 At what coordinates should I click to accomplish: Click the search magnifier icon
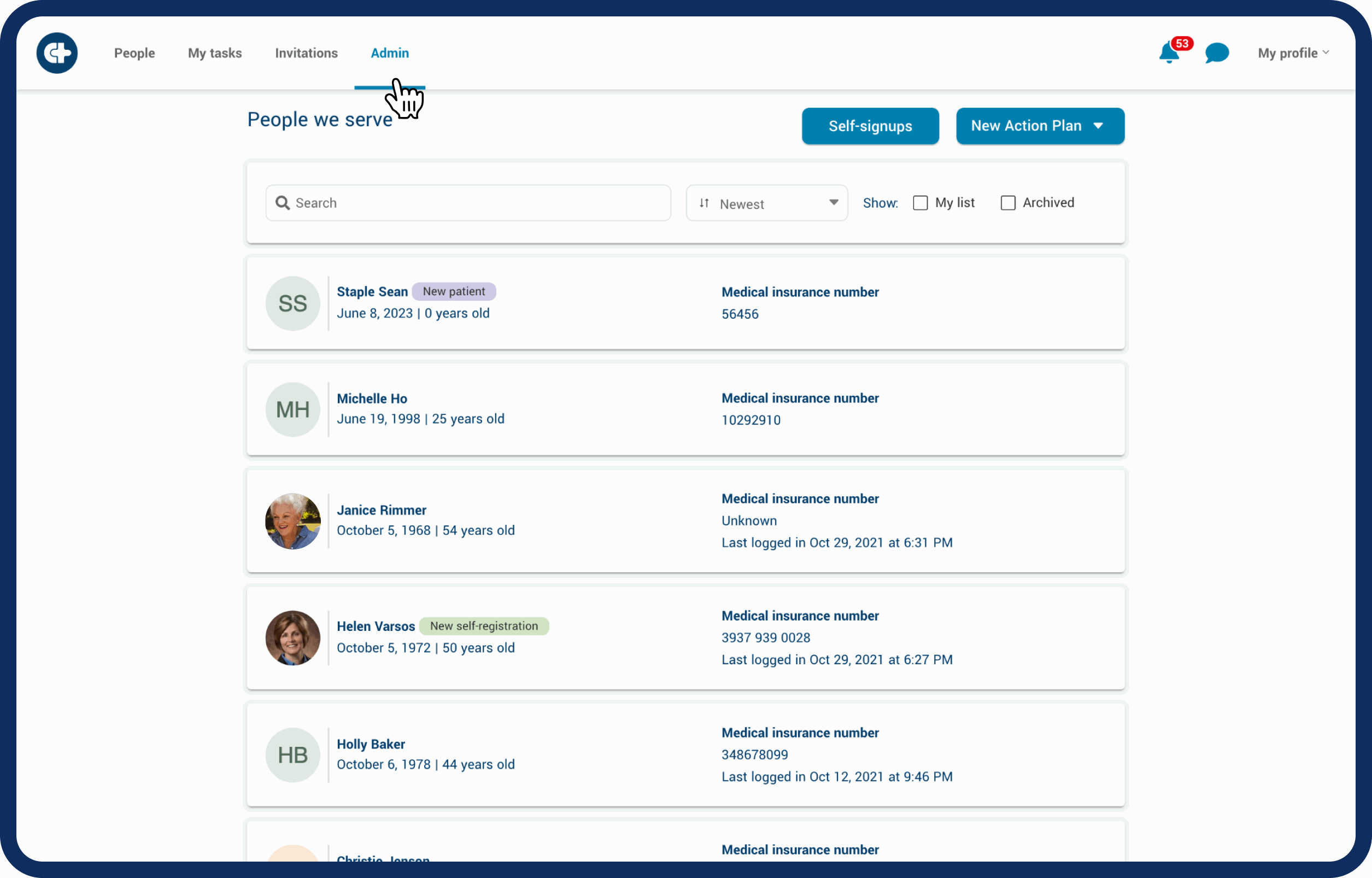coord(282,203)
